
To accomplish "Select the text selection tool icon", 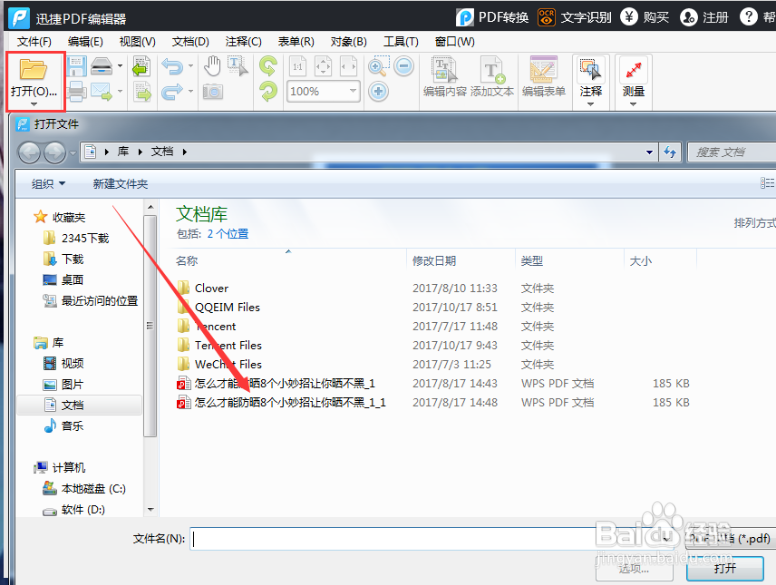I will (238, 66).
